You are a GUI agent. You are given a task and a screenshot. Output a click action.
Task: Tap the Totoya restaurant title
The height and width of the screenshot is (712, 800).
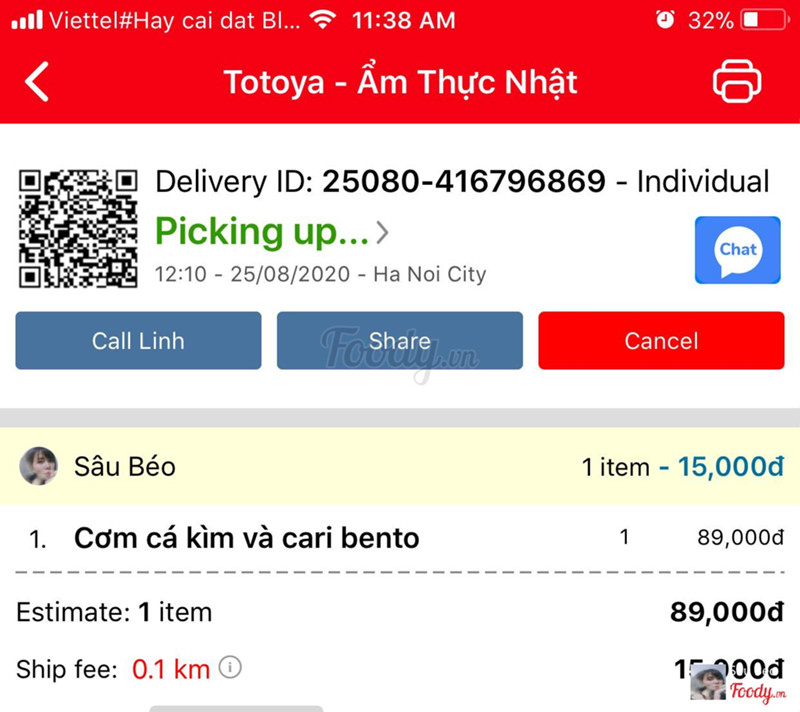(400, 81)
